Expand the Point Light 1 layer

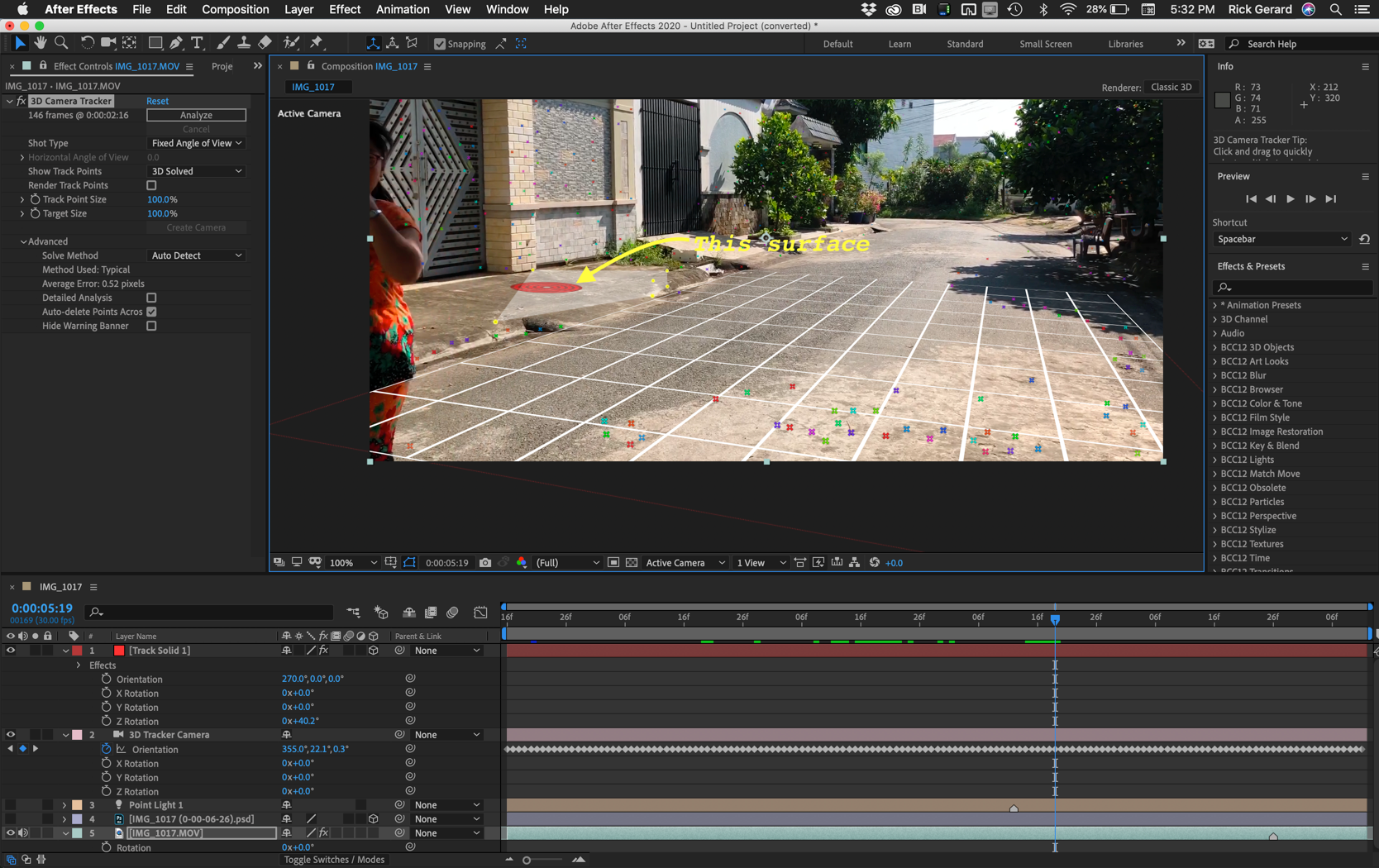click(64, 804)
